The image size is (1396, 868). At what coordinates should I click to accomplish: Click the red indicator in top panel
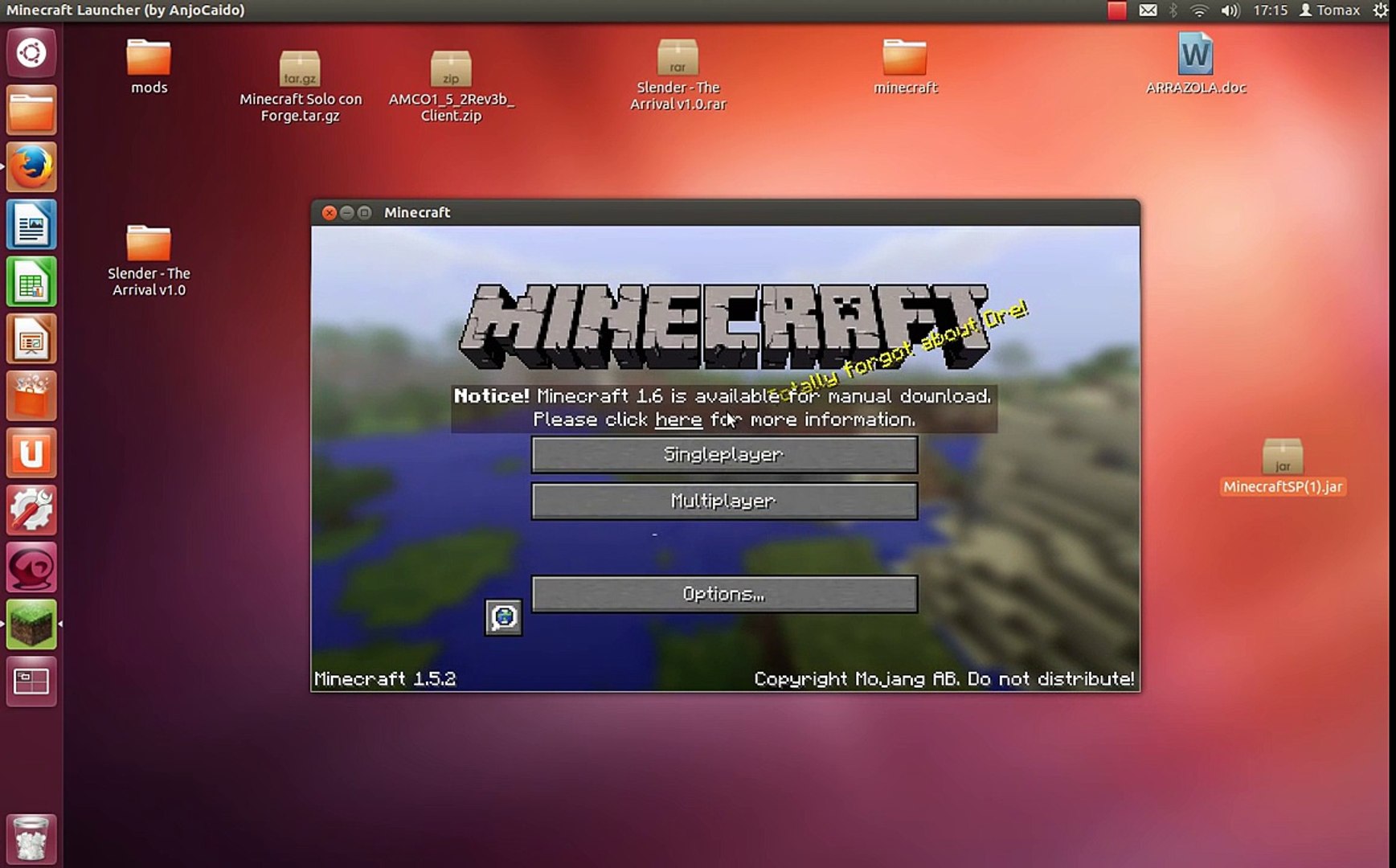coord(1116,10)
